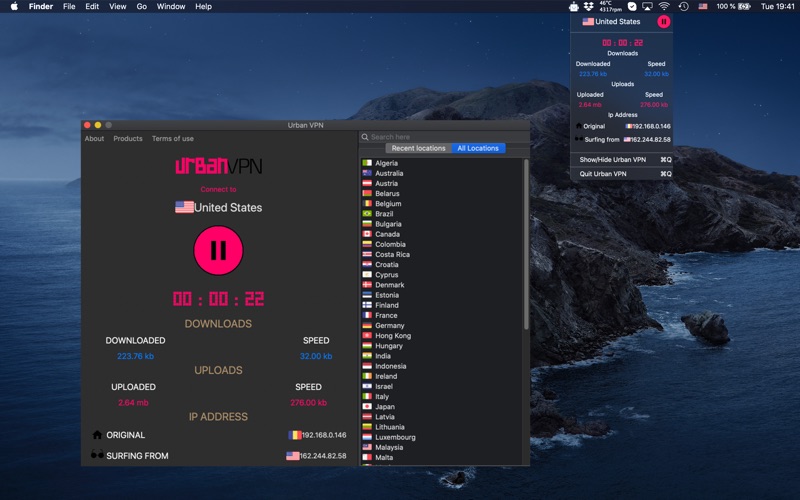Open the Dropbox menu bar icon
800x500 pixels.
[589, 6]
